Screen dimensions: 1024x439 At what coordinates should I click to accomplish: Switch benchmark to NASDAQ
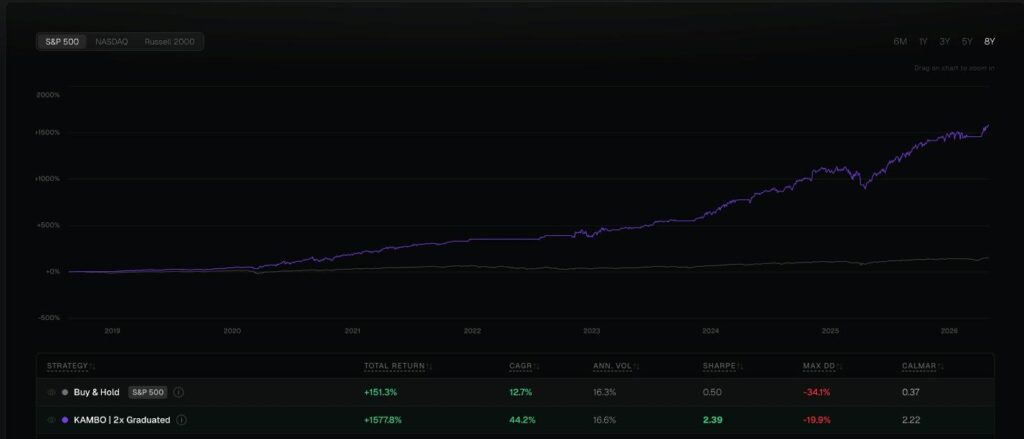click(x=112, y=42)
